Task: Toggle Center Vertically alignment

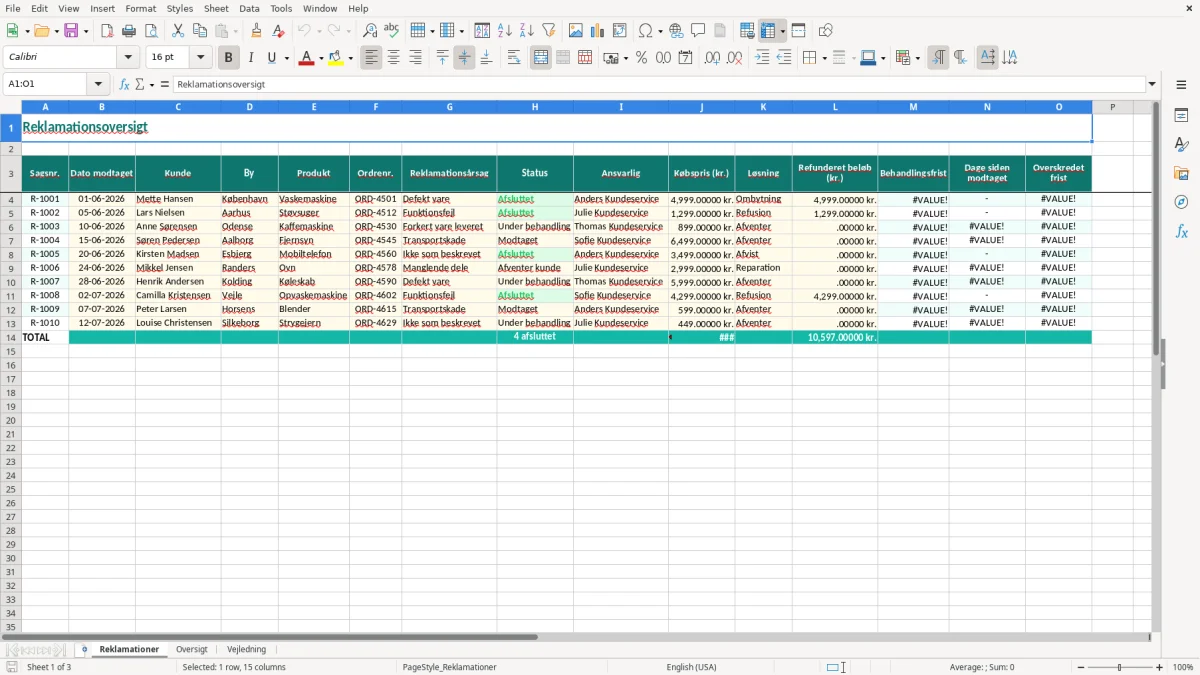Action: (464, 58)
